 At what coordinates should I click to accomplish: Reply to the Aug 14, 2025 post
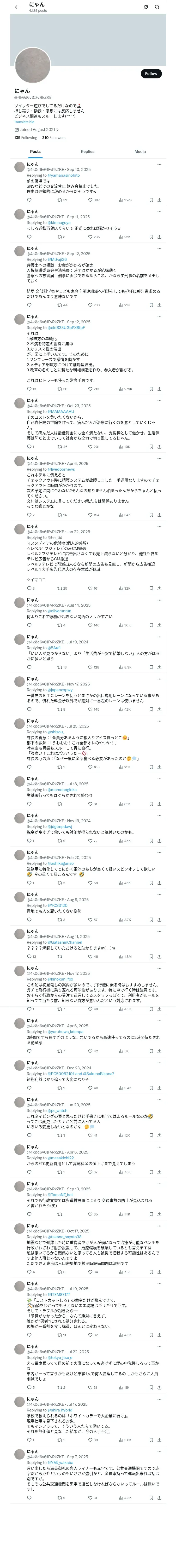coord(29,625)
